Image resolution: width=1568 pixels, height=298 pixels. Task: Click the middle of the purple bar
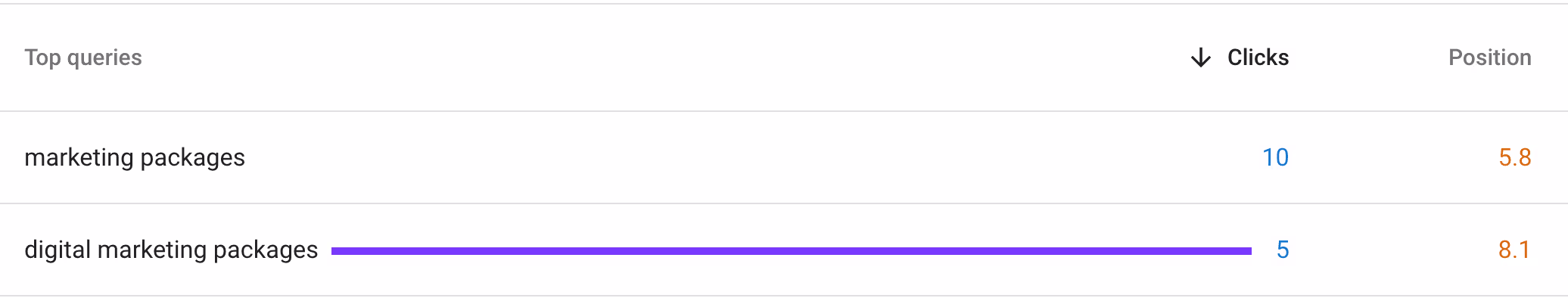(x=792, y=250)
